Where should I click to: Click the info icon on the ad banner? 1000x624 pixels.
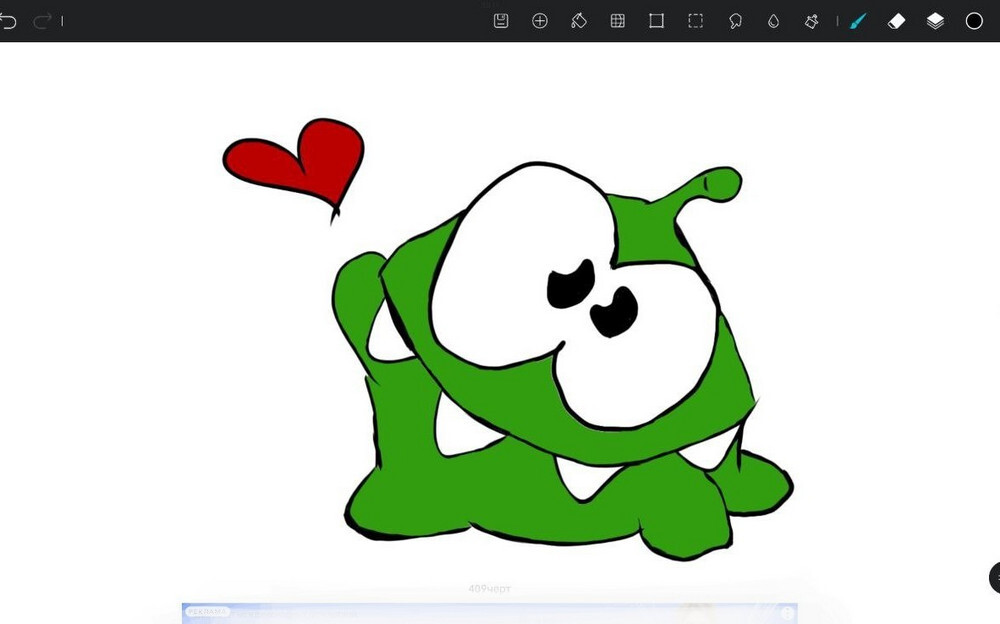point(788,612)
